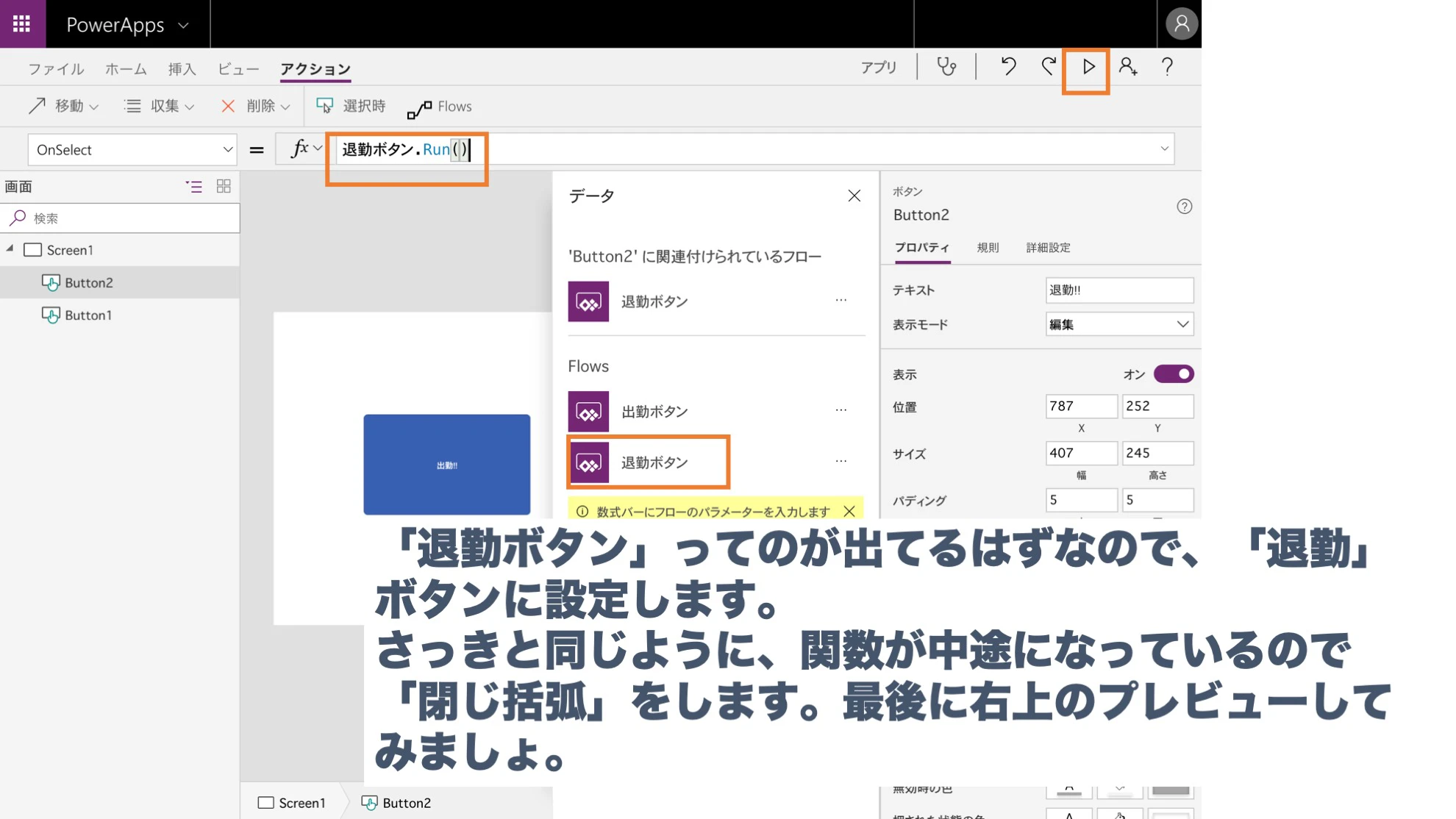The height and width of the screenshot is (819, 1456).
Task: Share the app with the person icon
Action: pos(1128,67)
